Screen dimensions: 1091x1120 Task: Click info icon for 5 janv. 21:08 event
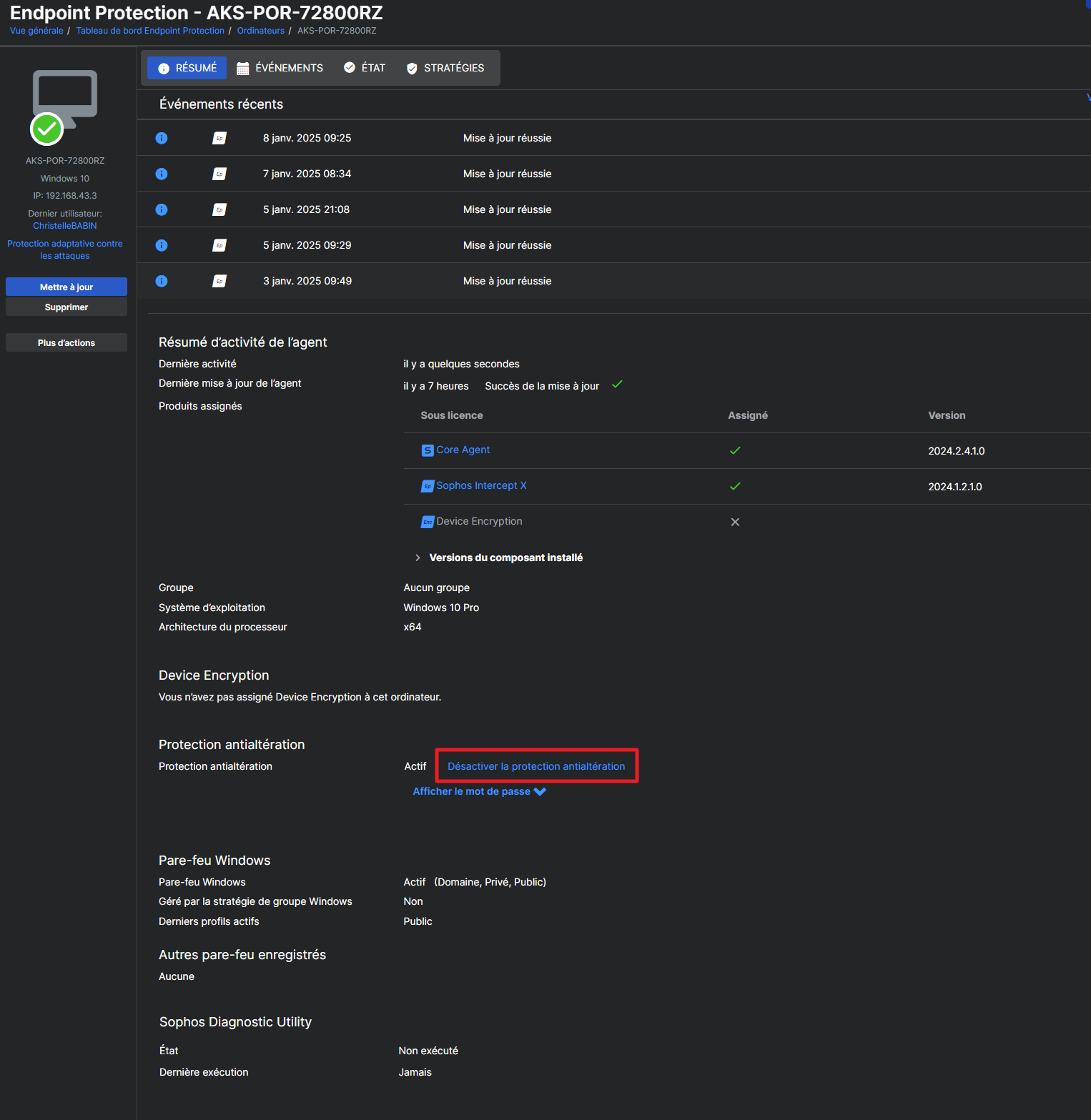(162, 209)
